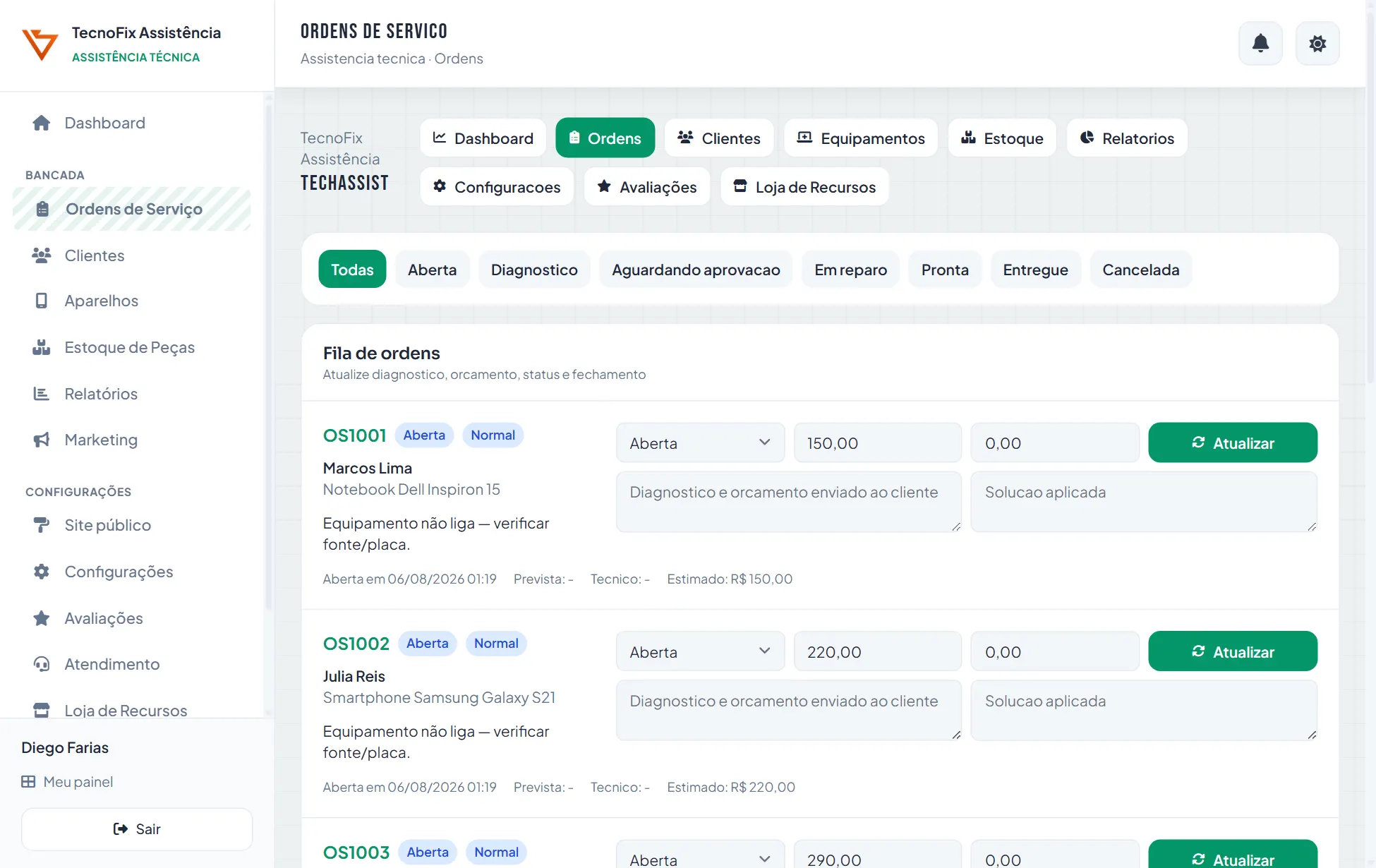Toggle theme with sun icon

(1317, 44)
